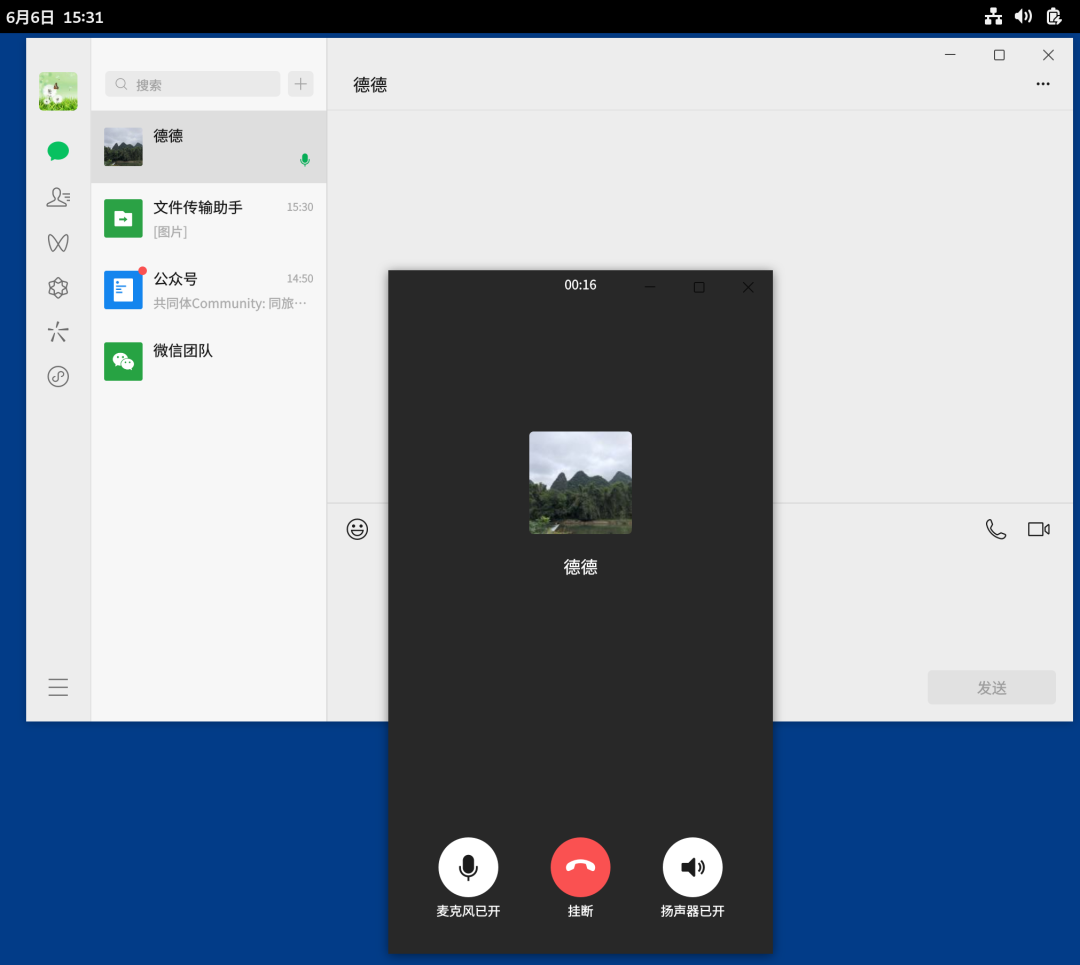
Task: Open the 微信团队 conversation
Action: click(x=209, y=362)
